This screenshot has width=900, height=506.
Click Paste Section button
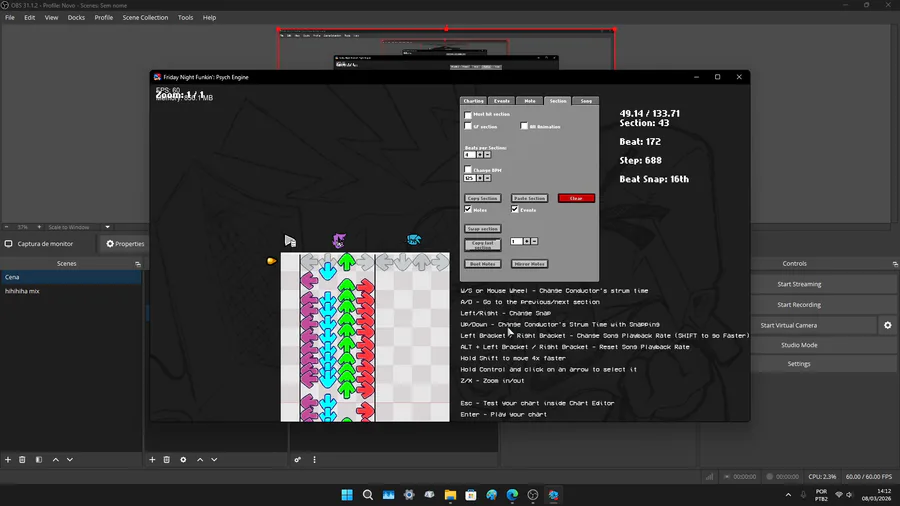coord(529,198)
